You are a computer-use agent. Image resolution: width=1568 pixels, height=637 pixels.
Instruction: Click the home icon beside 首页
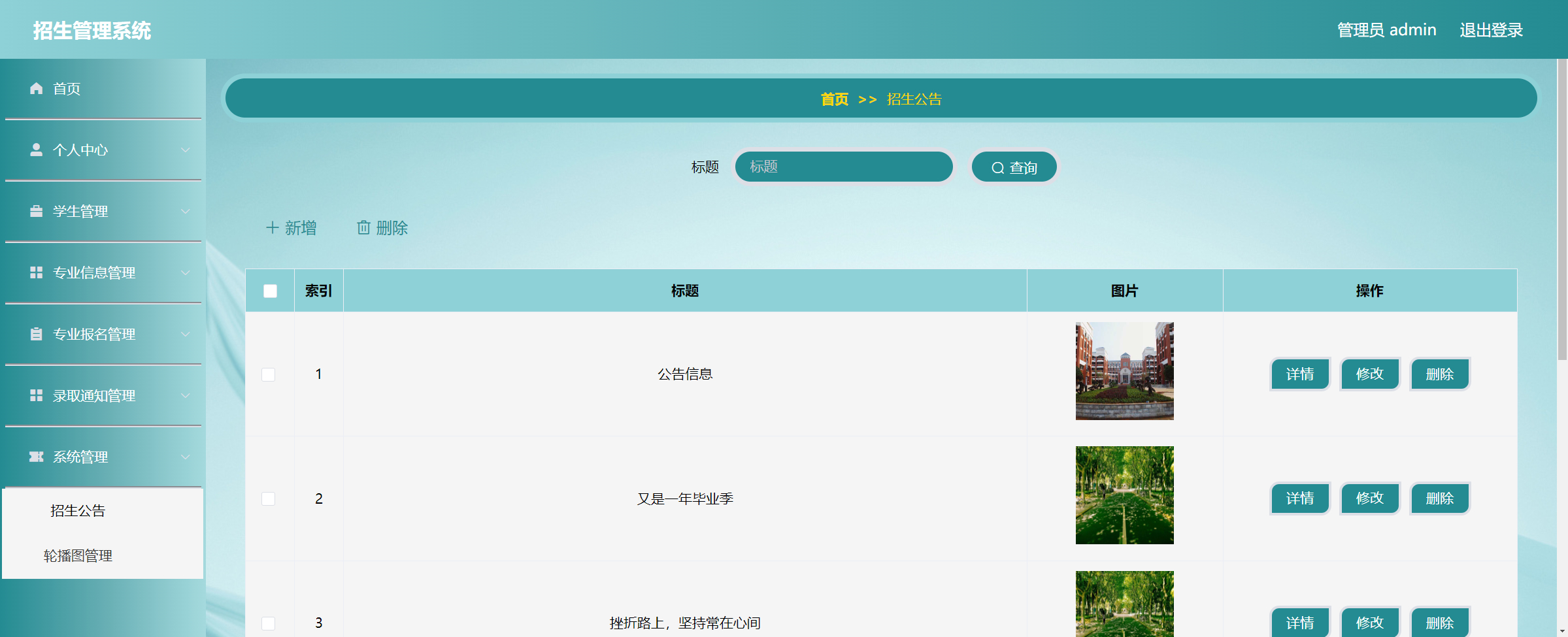[x=37, y=89]
